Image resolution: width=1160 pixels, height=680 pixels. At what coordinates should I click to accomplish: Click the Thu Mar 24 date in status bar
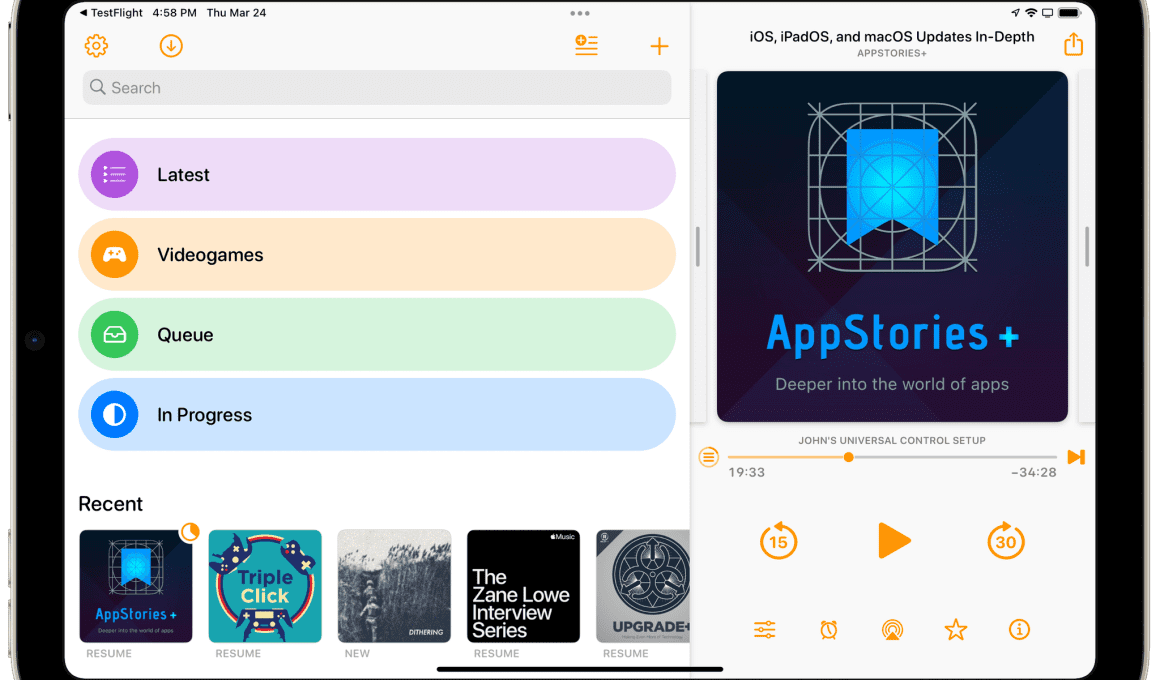[236, 13]
